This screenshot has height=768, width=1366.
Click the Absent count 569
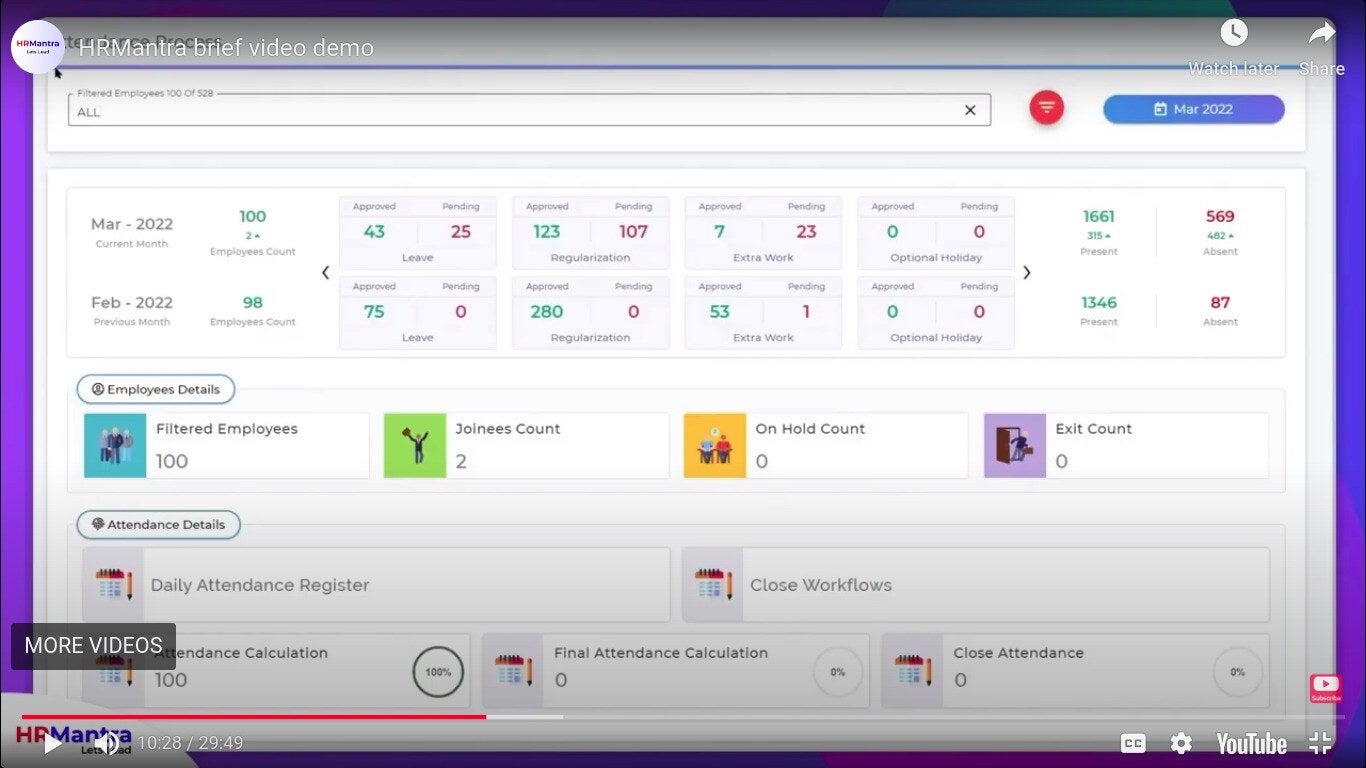(x=1220, y=216)
